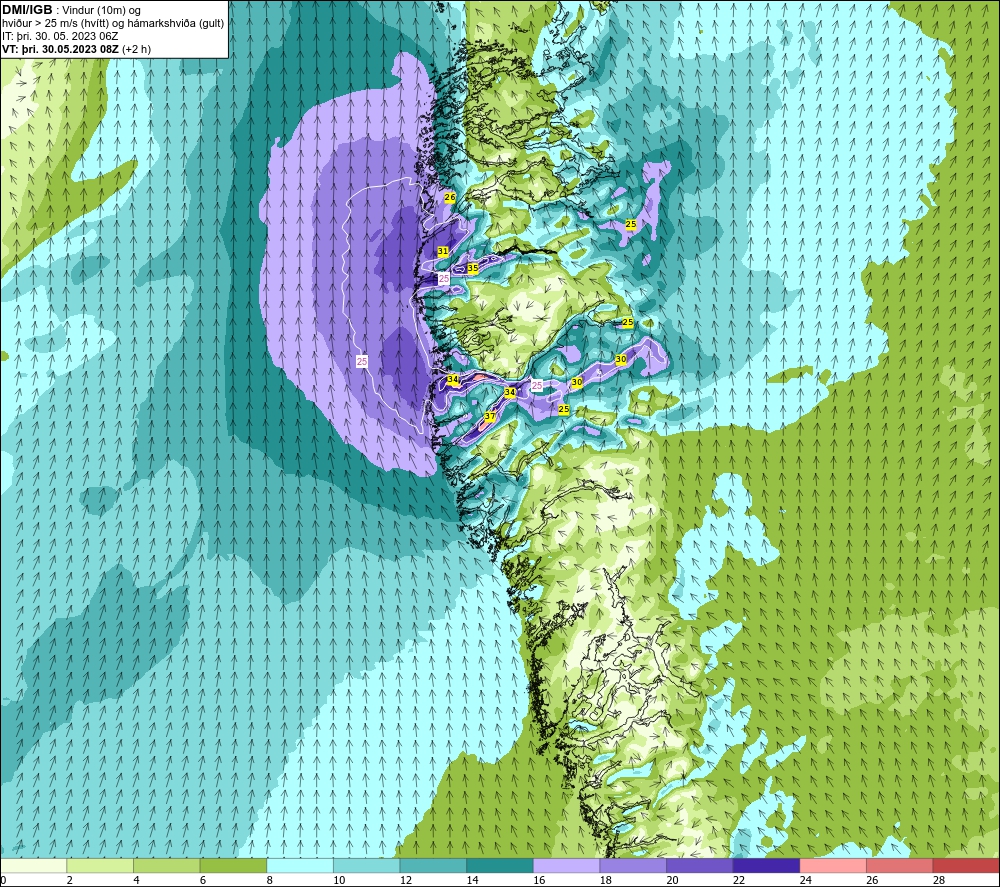Click the deep indigo 22–24 m/s legend swatch
Image resolution: width=1000 pixels, height=887 pixels.
pyautogui.click(x=767, y=865)
